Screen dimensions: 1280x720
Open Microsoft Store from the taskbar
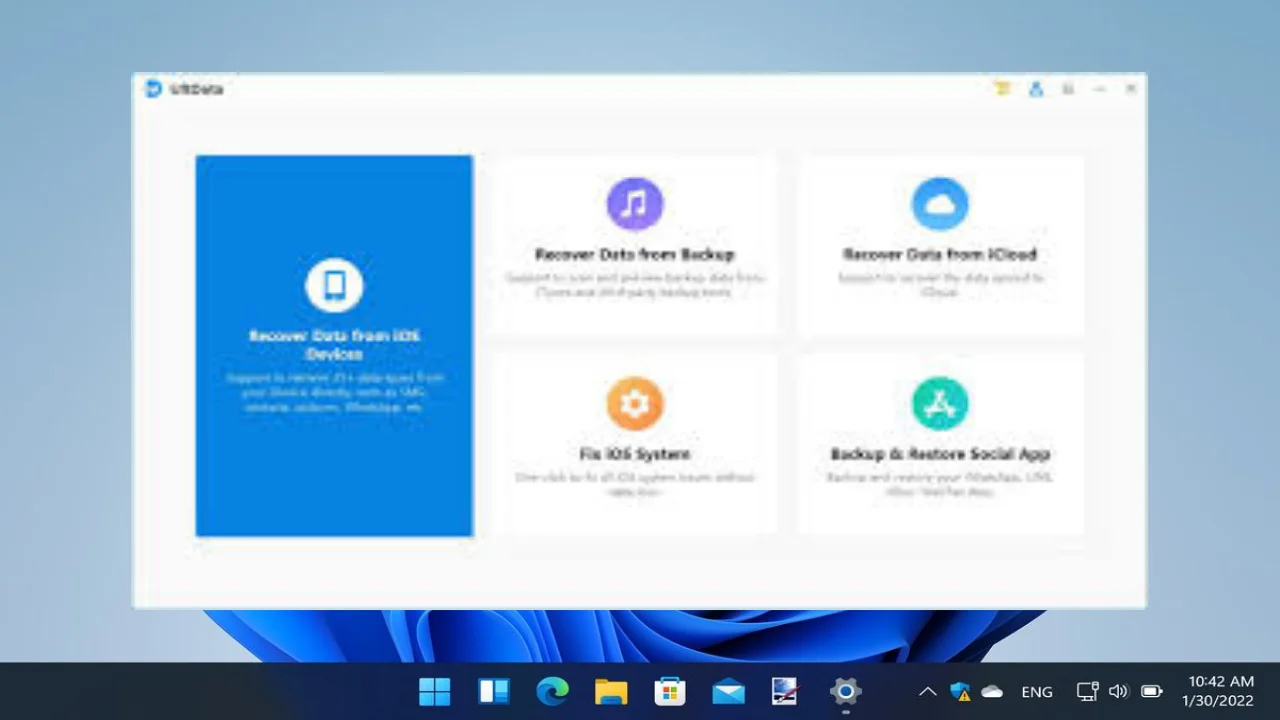coord(670,691)
